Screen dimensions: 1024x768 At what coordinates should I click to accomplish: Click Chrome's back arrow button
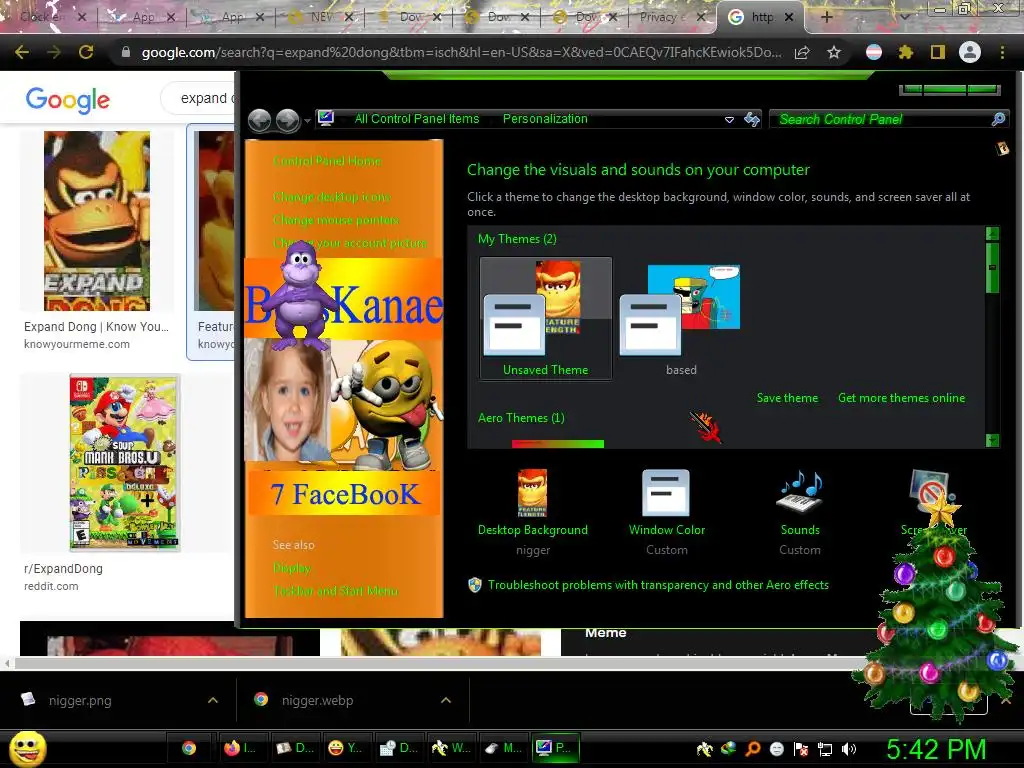point(22,52)
